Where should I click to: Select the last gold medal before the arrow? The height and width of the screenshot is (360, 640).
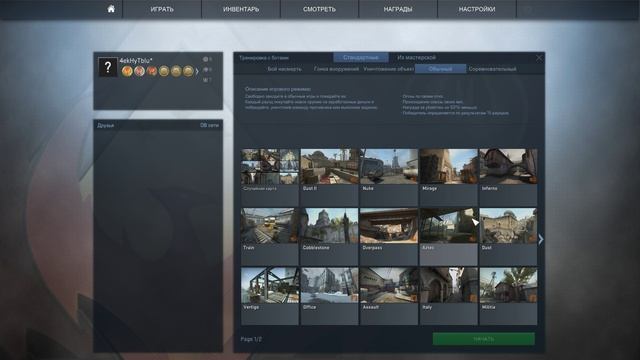pyautogui.click(x=188, y=71)
